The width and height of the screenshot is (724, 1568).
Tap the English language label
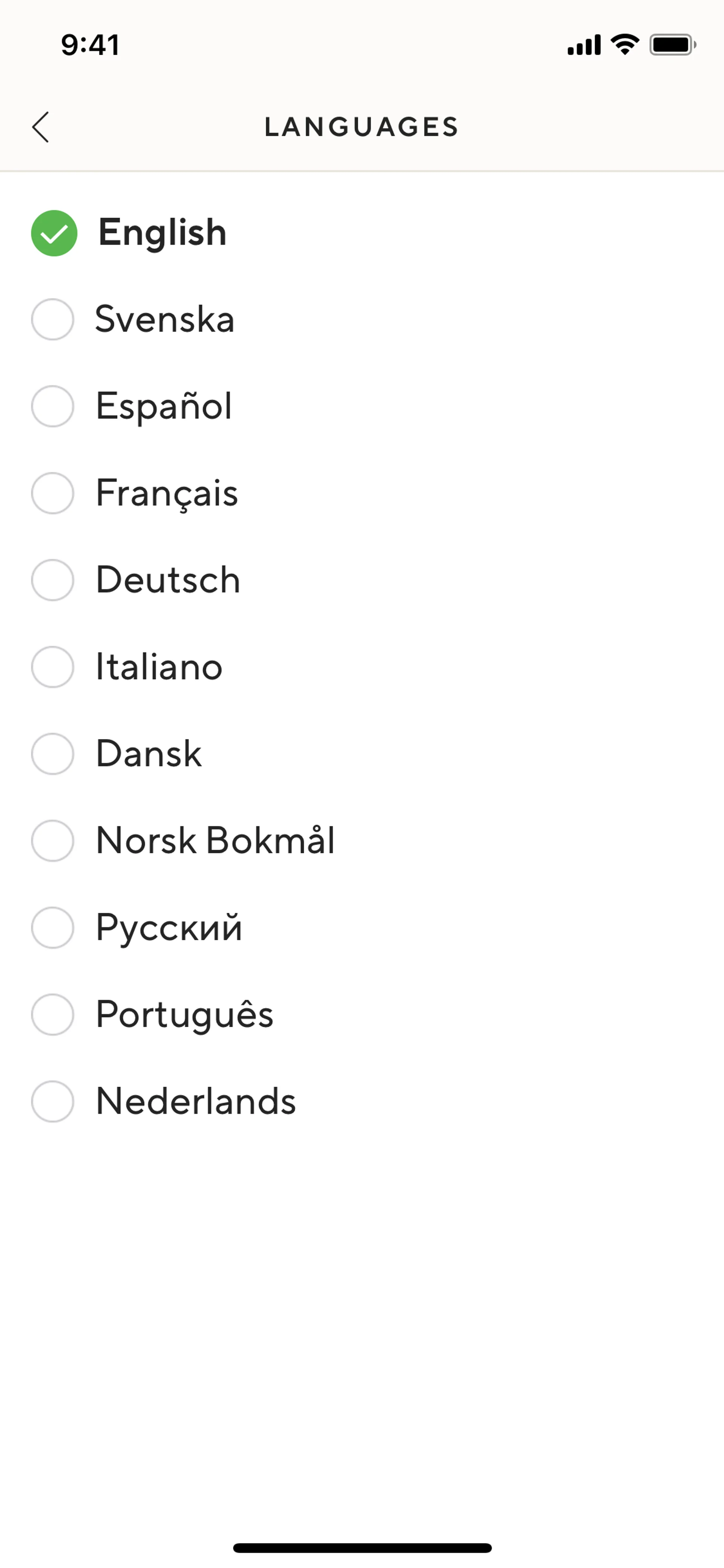point(163,232)
